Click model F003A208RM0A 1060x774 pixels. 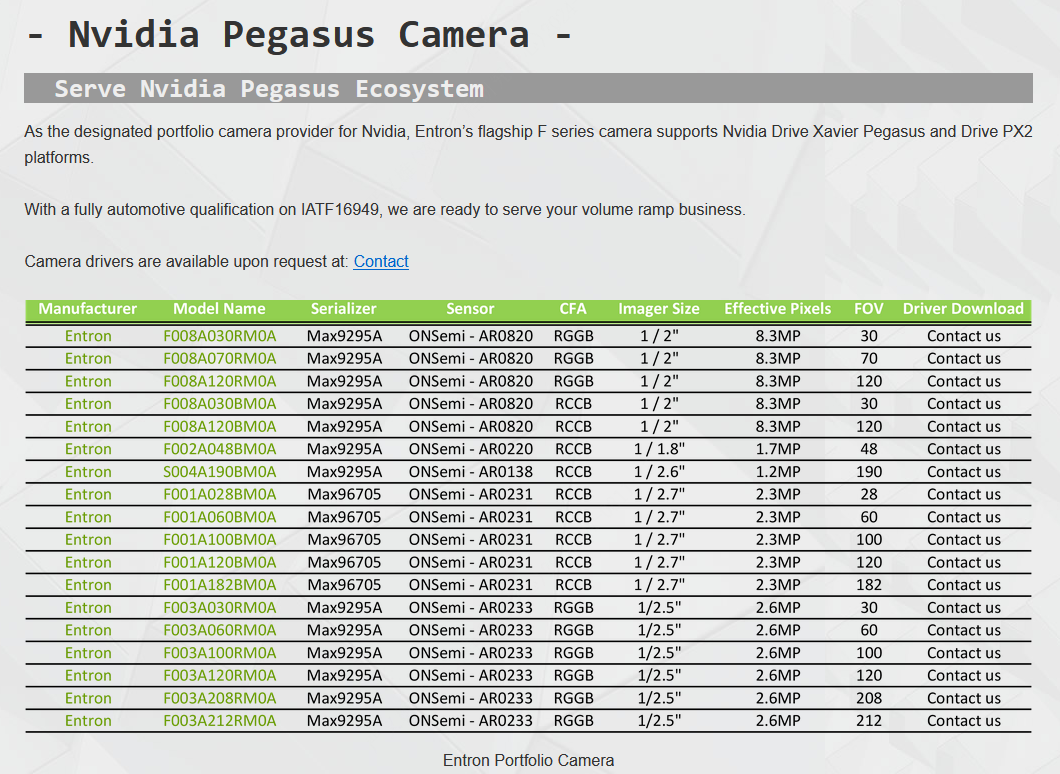[x=220, y=698]
